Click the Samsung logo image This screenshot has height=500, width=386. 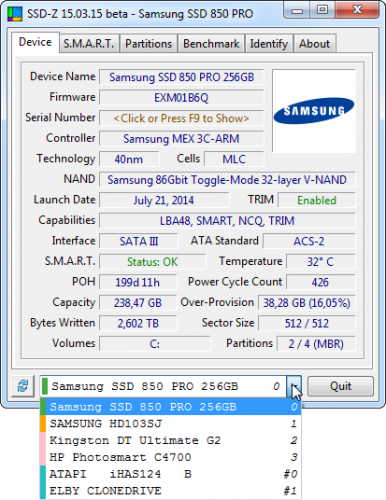point(314,111)
